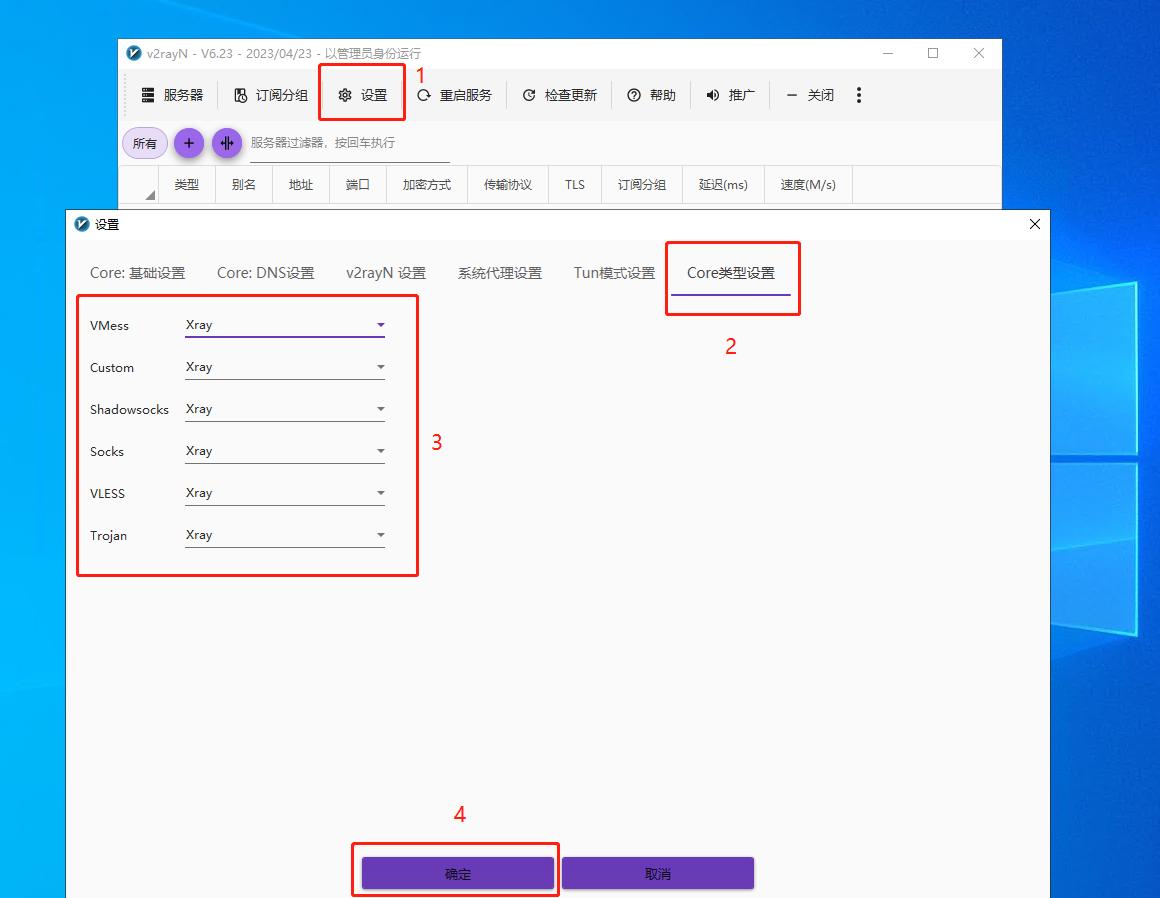The image size is (1160, 898).
Task: Open 订阅分组 in the v2rayN toolbar
Action: coord(271,95)
